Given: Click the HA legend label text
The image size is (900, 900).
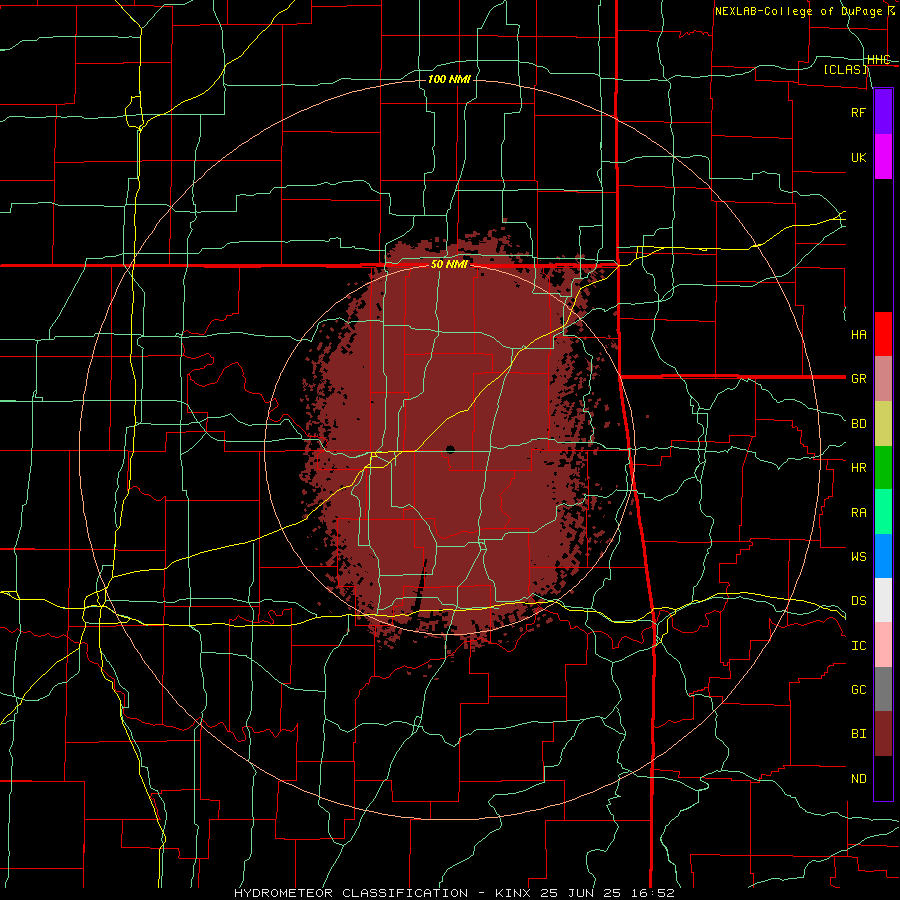Looking at the screenshot, I should pyautogui.click(x=858, y=335).
